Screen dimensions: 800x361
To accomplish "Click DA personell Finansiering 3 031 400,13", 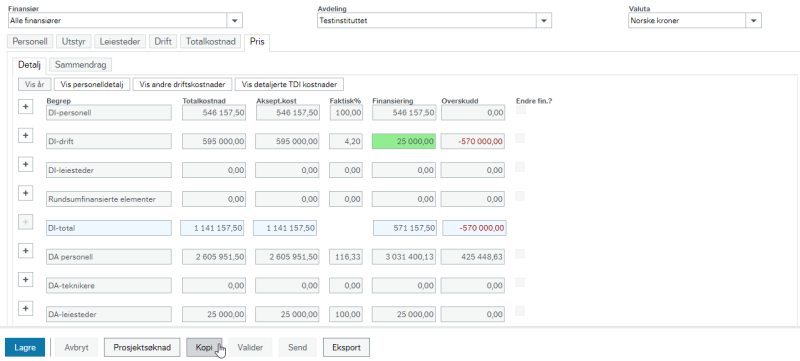I will point(404,257).
